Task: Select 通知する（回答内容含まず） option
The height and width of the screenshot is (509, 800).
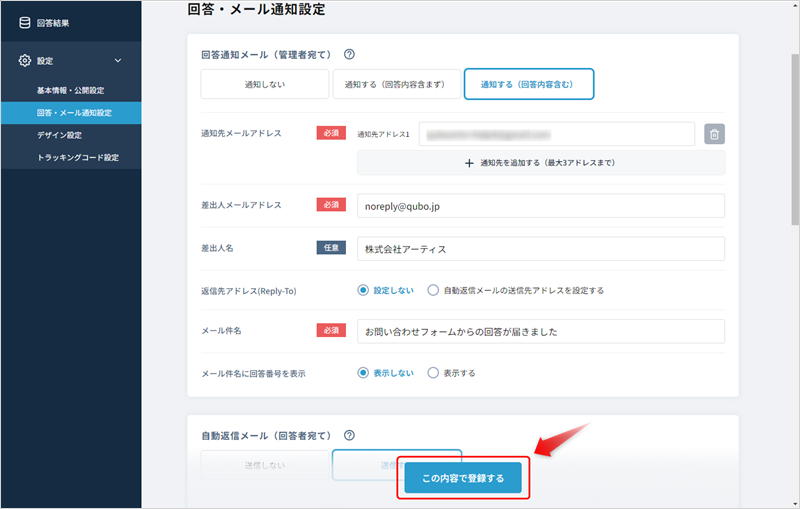Action: 396,84
